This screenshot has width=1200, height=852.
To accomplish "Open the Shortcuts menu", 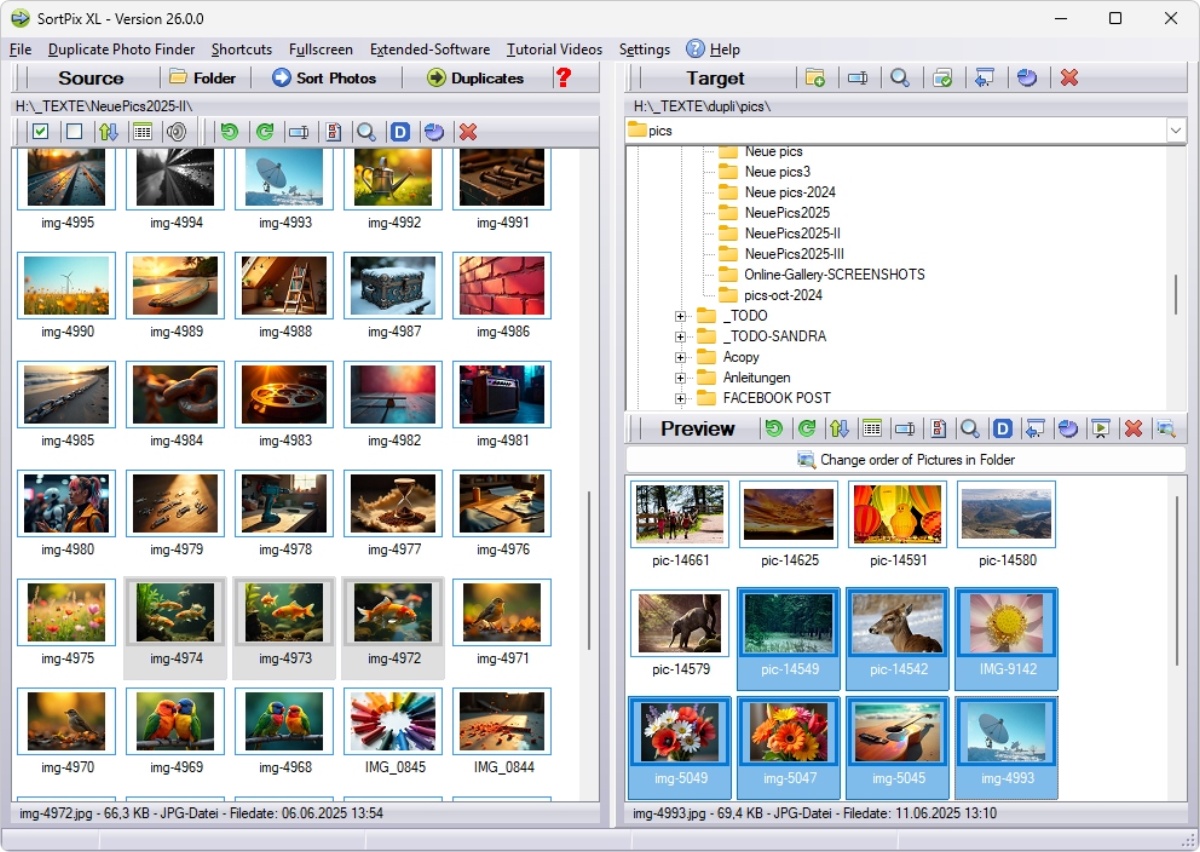I will click(241, 49).
